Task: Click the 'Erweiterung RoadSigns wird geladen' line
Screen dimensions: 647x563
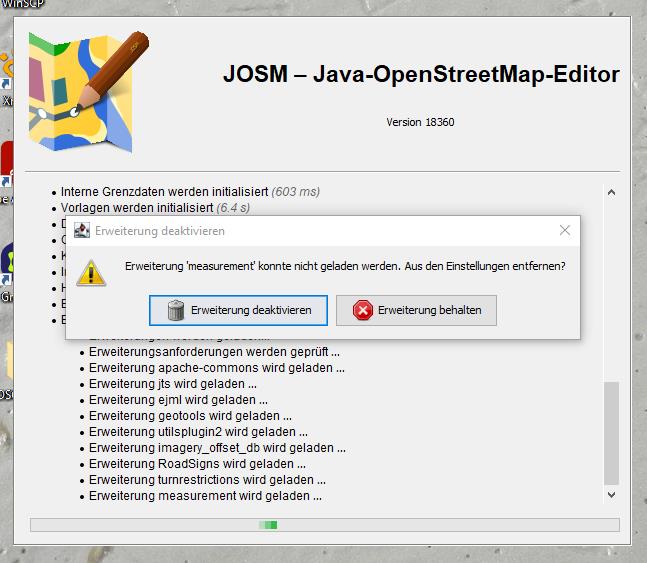Action: pyautogui.click(x=197, y=464)
